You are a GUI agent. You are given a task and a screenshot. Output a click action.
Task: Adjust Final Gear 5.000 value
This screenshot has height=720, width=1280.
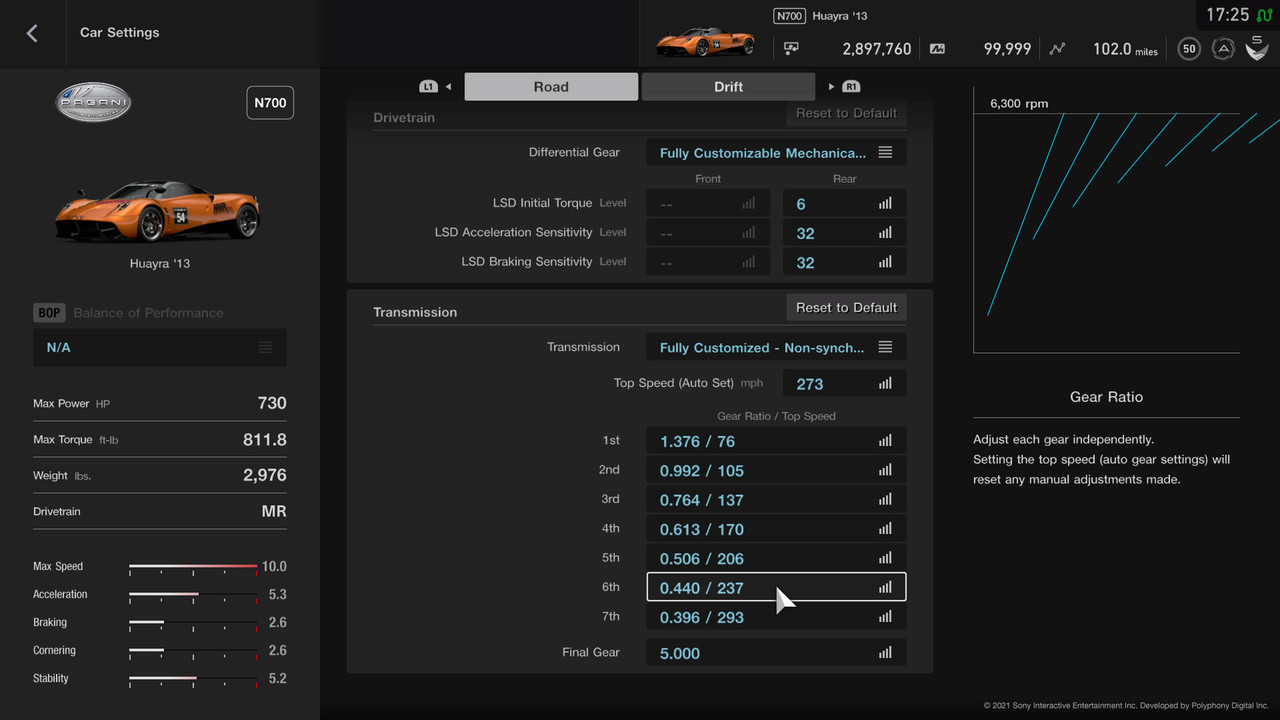pos(777,653)
